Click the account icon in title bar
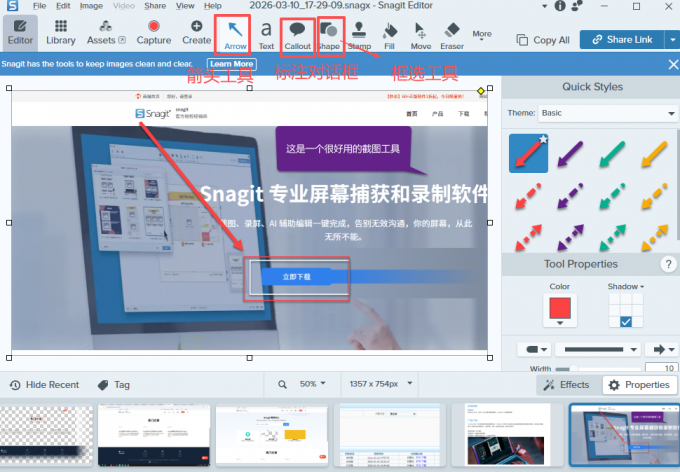The image size is (680, 472). 577,6
